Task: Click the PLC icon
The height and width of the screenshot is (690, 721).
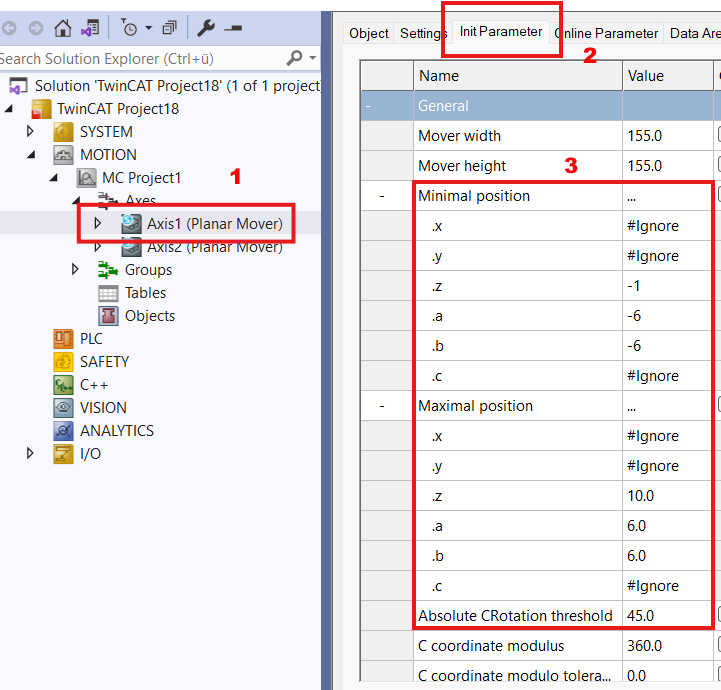Action: [63, 339]
